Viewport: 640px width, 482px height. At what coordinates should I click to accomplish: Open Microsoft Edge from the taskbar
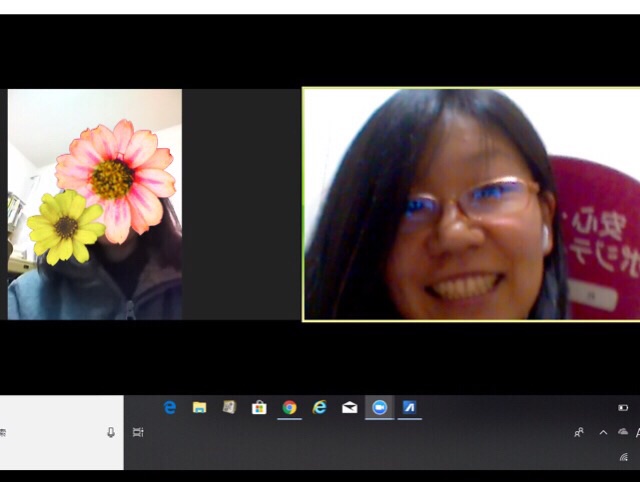coord(170,407)
